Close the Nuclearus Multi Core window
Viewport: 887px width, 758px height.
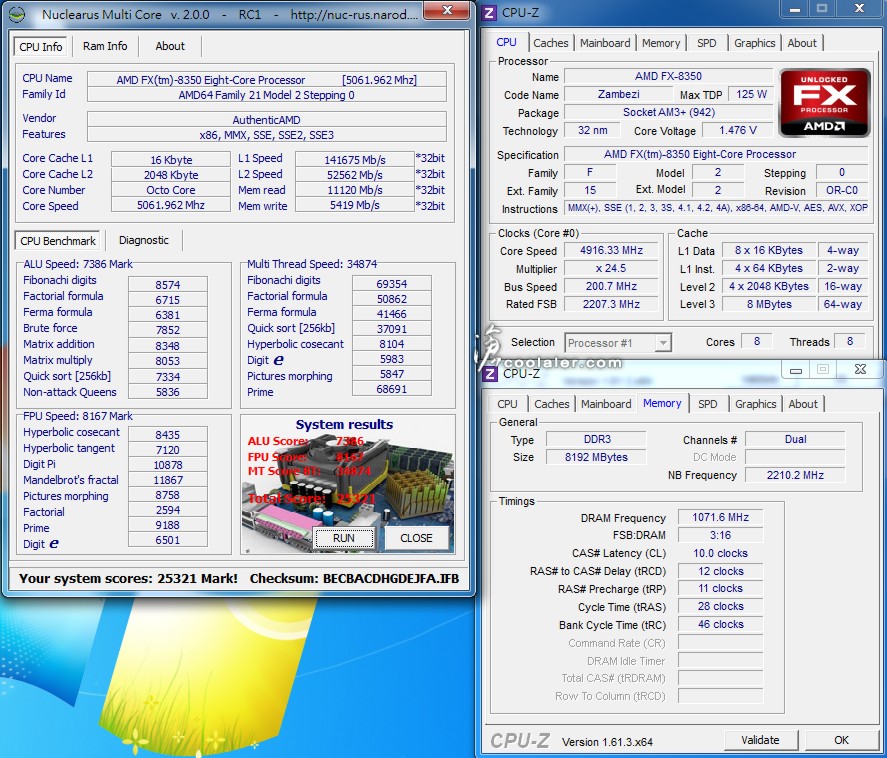click(x=447, y=10)
